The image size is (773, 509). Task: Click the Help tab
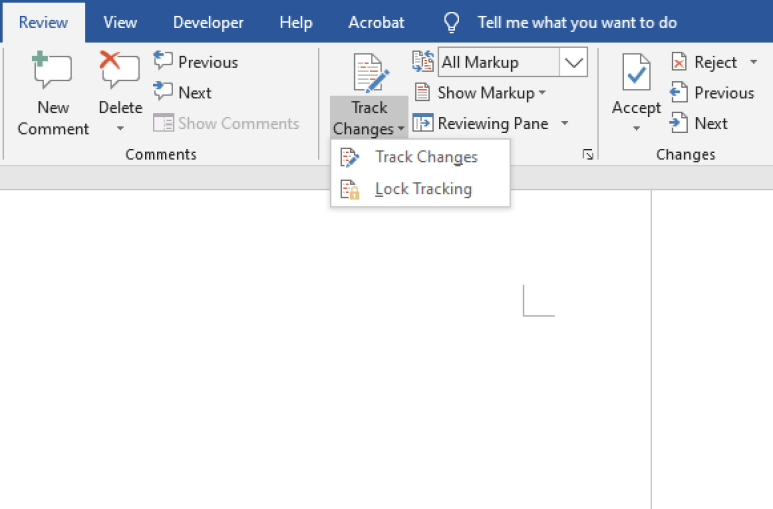[x=296, y=22]
